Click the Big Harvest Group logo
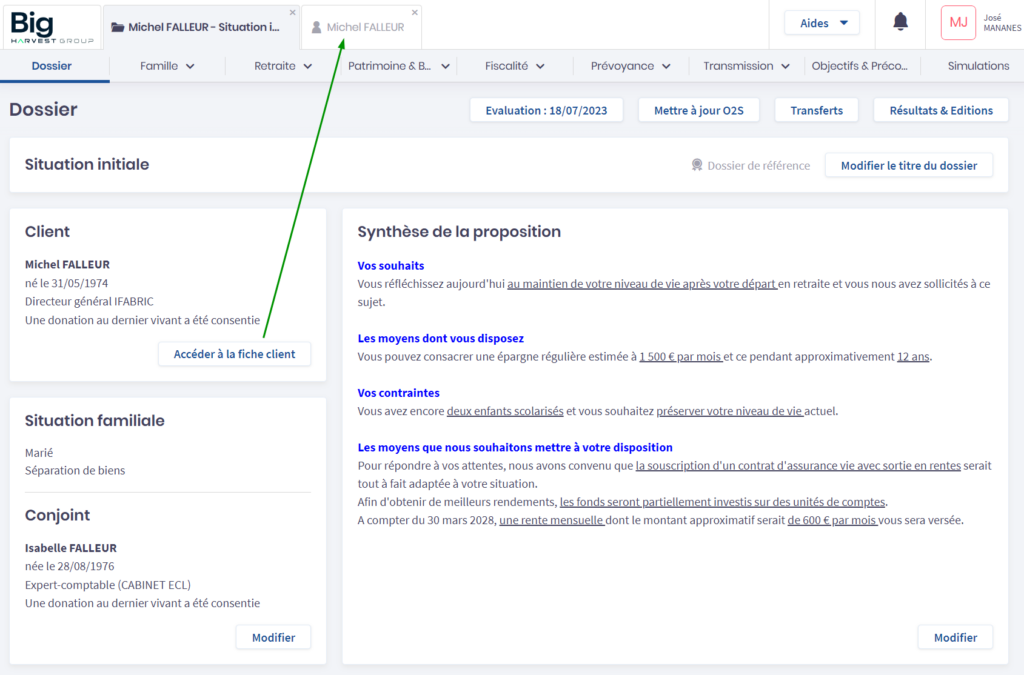This screenshot has width=1024, height=675. (52, 26)
